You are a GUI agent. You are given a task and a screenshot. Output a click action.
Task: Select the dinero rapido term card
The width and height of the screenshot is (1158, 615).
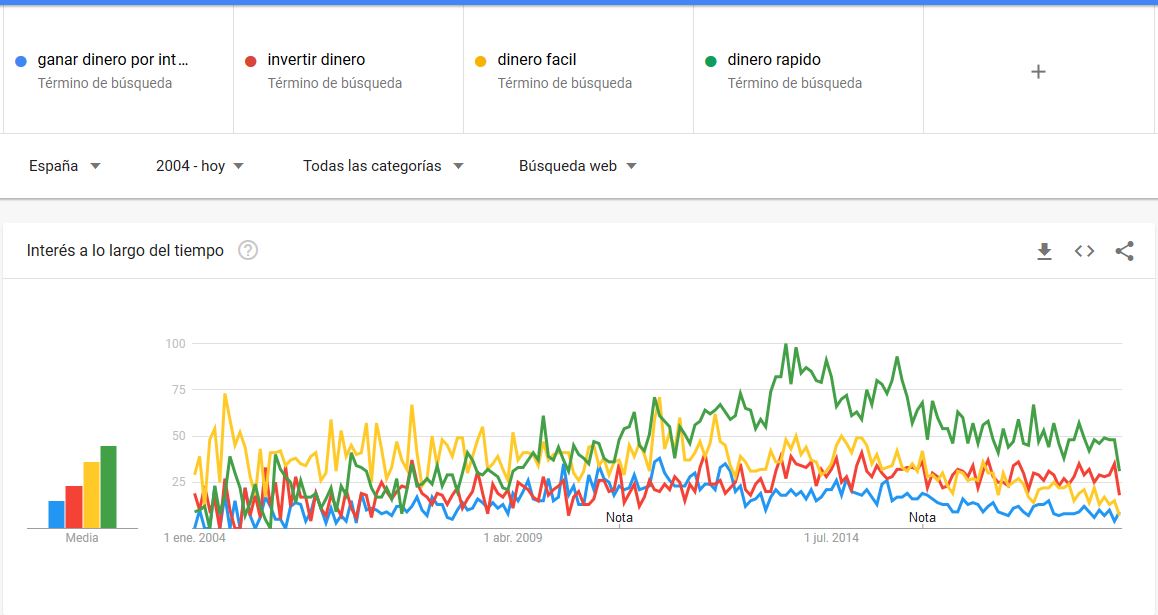click(808, 69)
